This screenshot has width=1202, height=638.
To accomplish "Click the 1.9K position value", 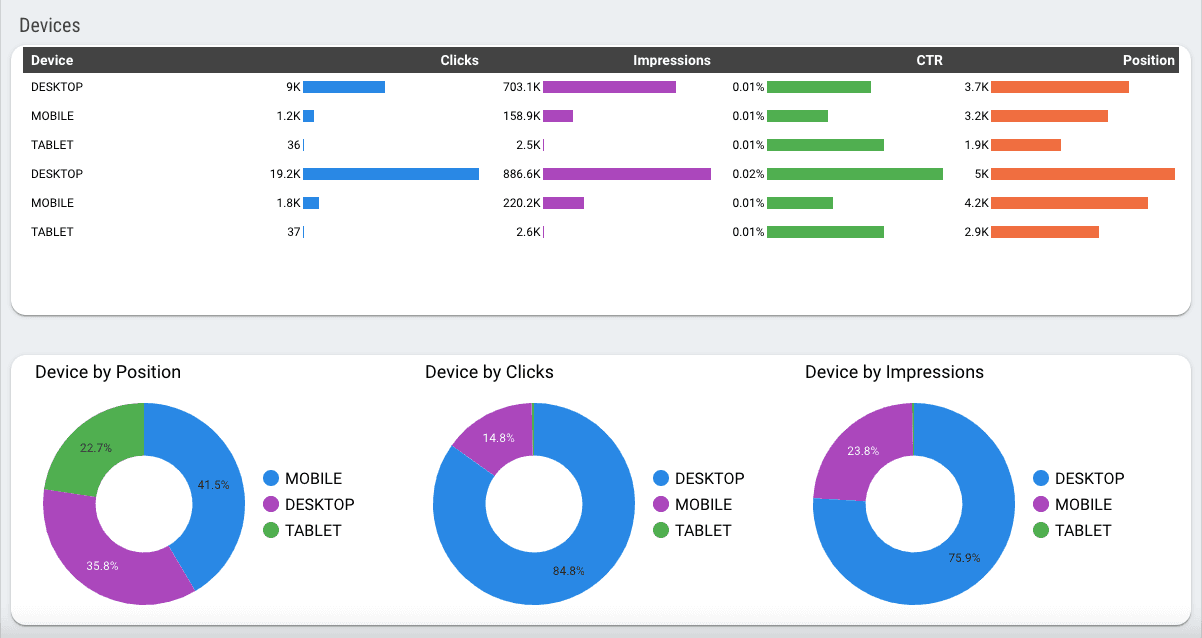I will click(977, 145).
